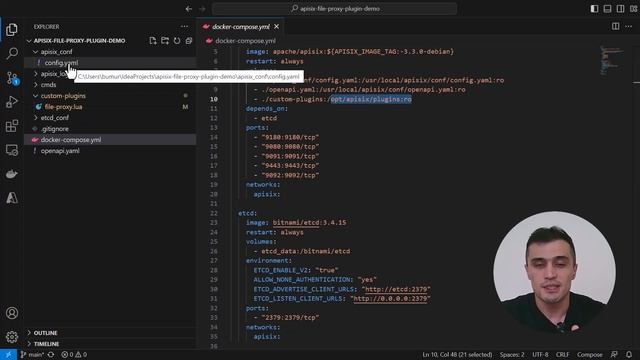
Task: Change indentation via Spaces: 2
Action: tap(512, 355)
